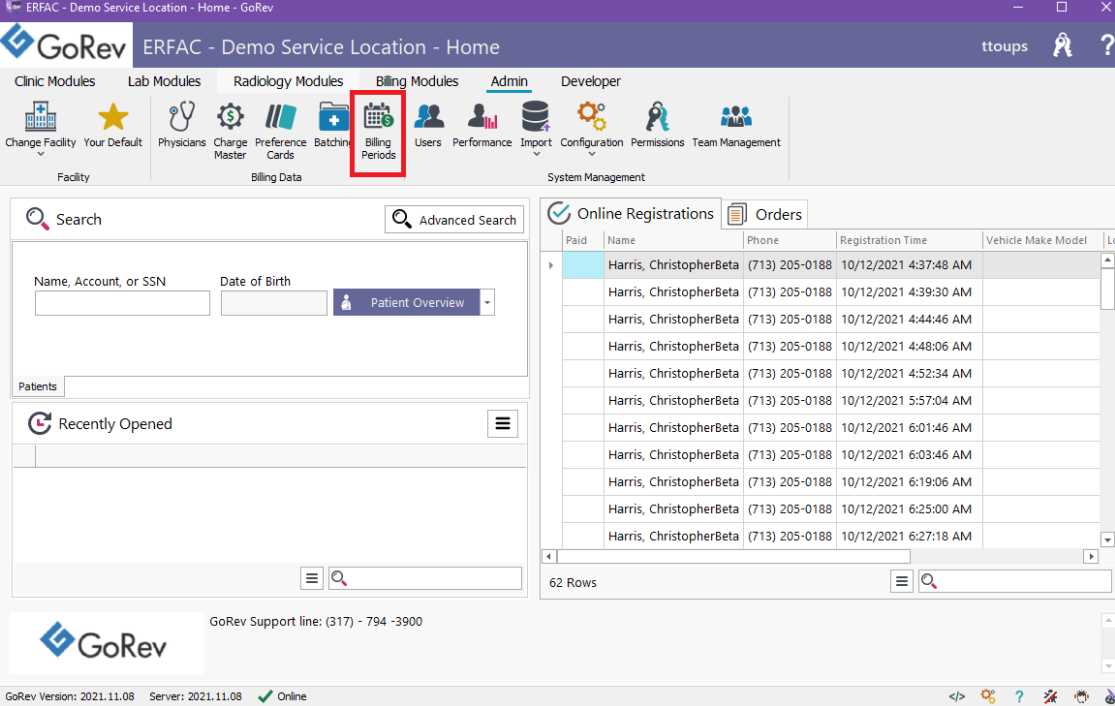The width and height of the screenshot is (1115, 706).
Task: Click Vehicle Make Model column header
Action: [x=1042, y=240]
